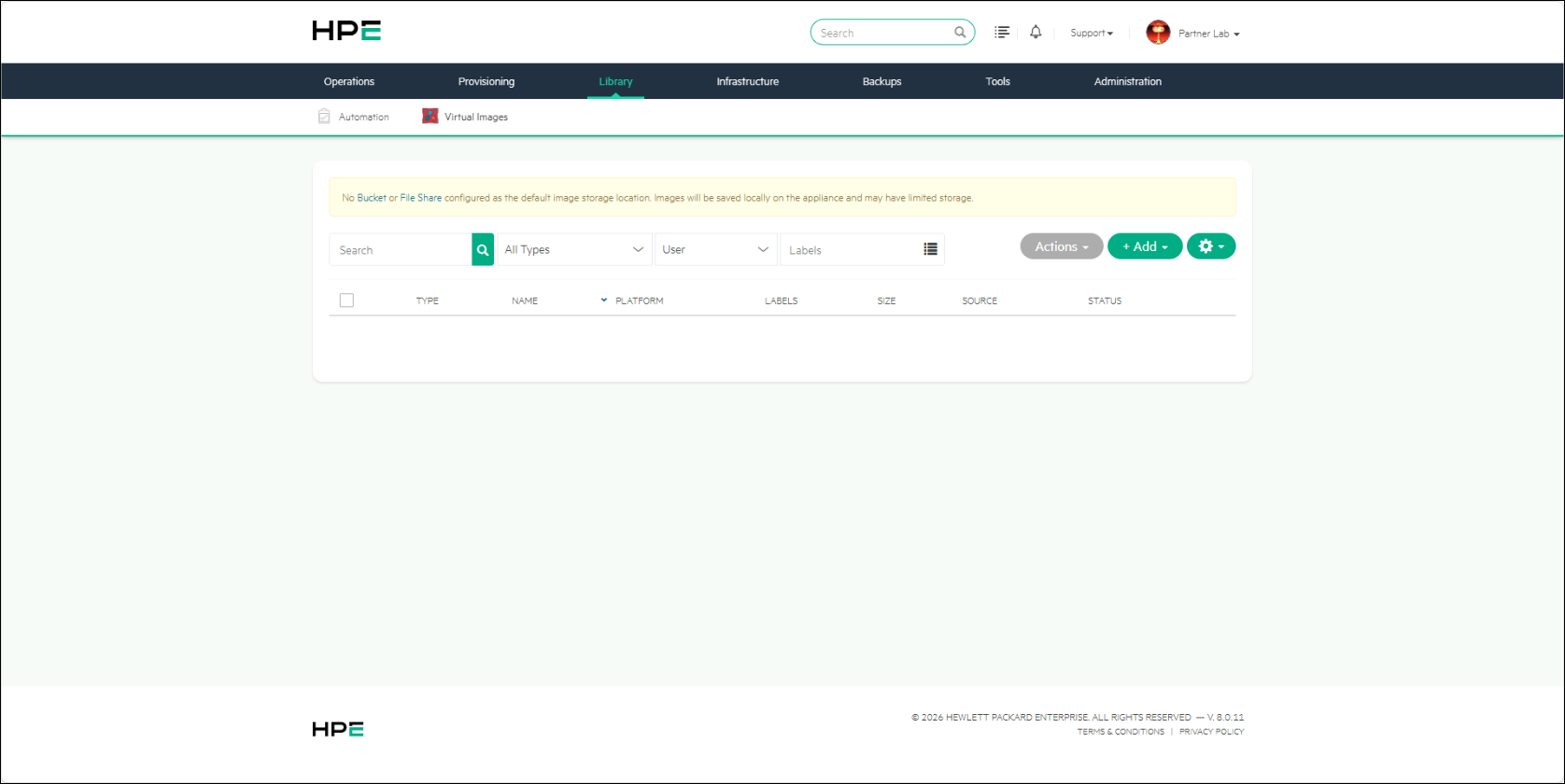Image resolution: width=1565 pixels, height=784 pixels.
Task: Open the activity list icon
Action: click(x=1002, y=33)
